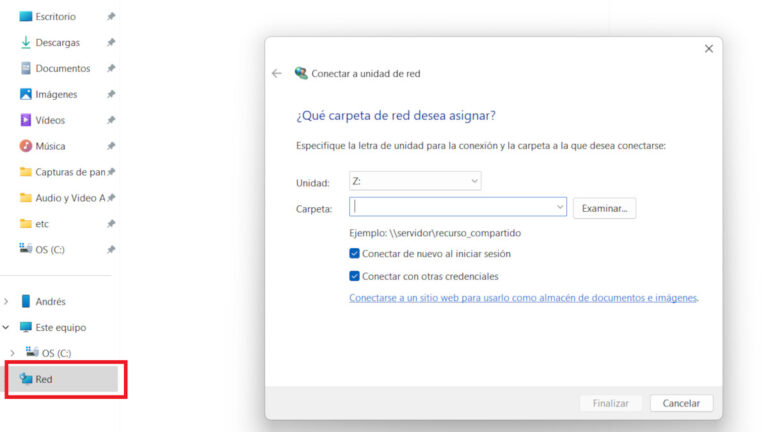Open Descargas download icon in sidebar

25,43
